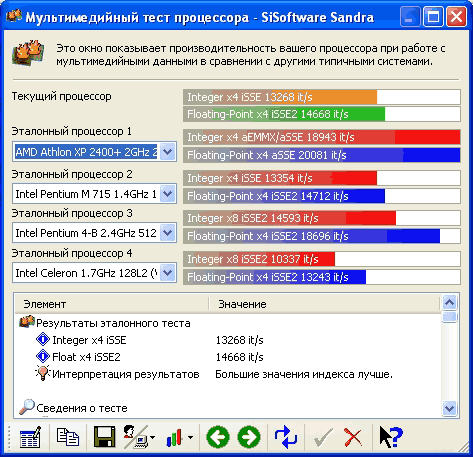Click the gray checkmark OK icon

(x=323, y=437)
